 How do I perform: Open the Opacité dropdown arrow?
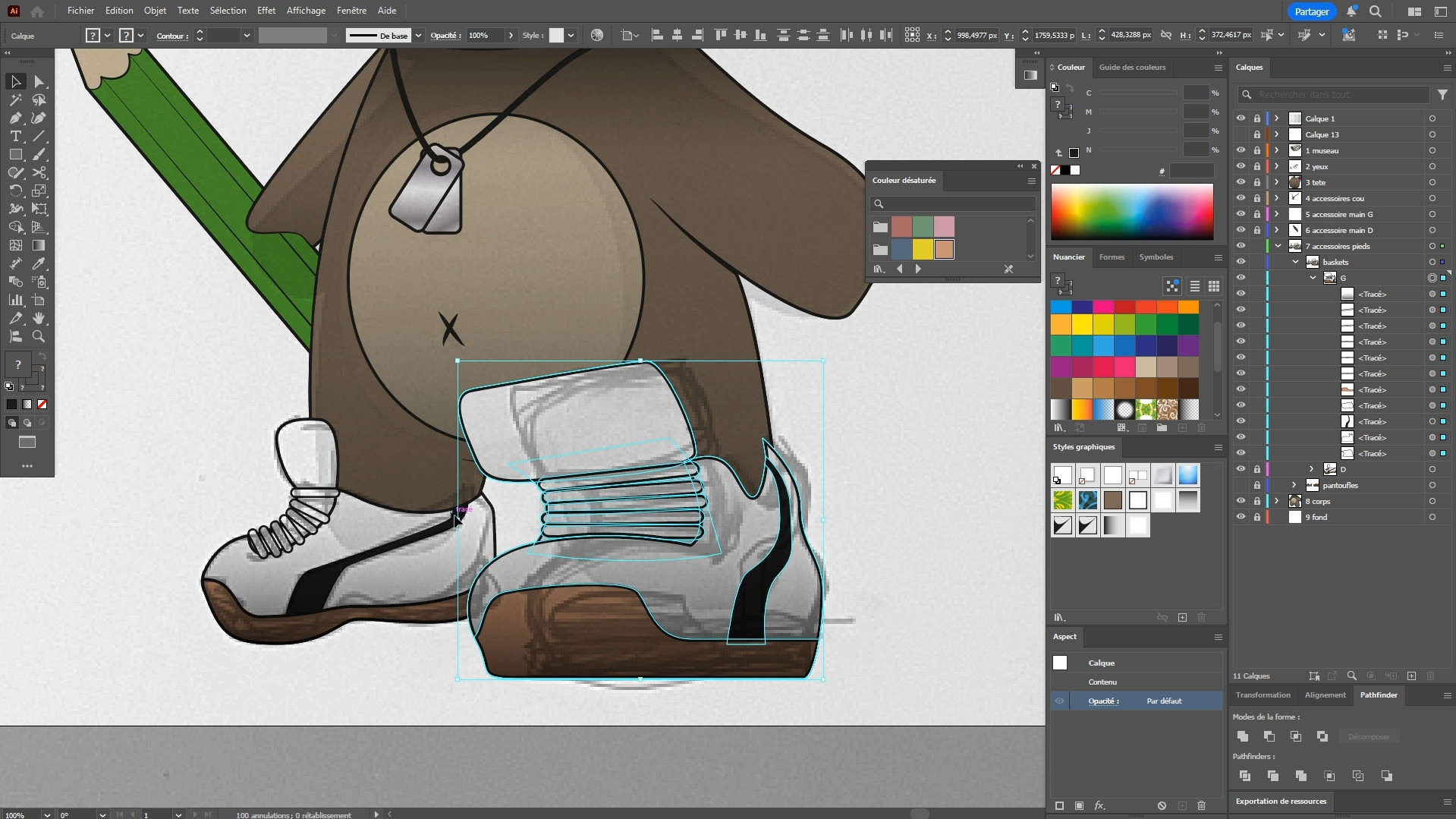pyautogui.click(x=511, y=36)
